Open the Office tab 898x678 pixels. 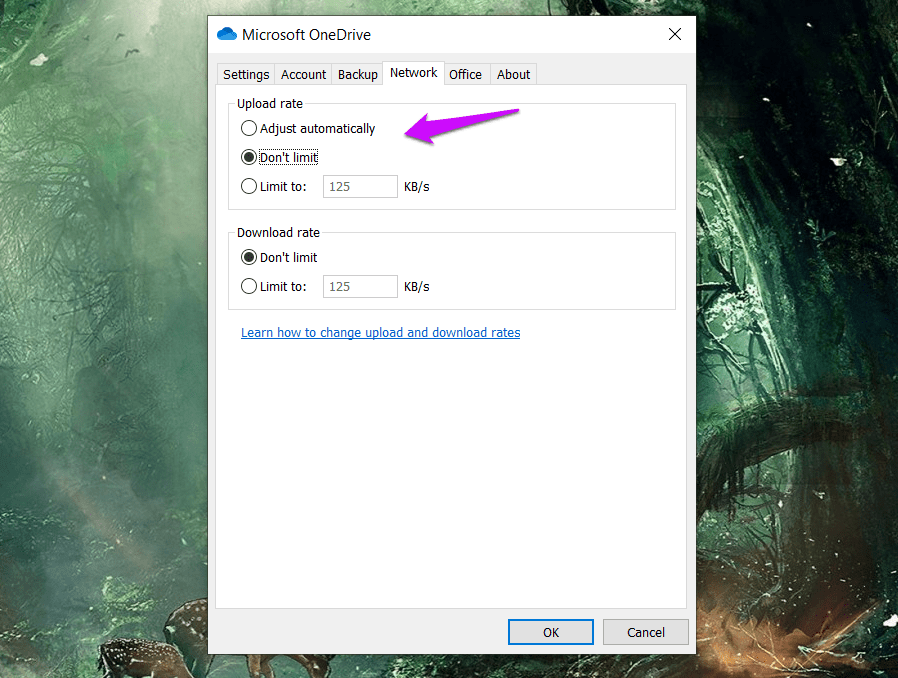coord(465,74)
